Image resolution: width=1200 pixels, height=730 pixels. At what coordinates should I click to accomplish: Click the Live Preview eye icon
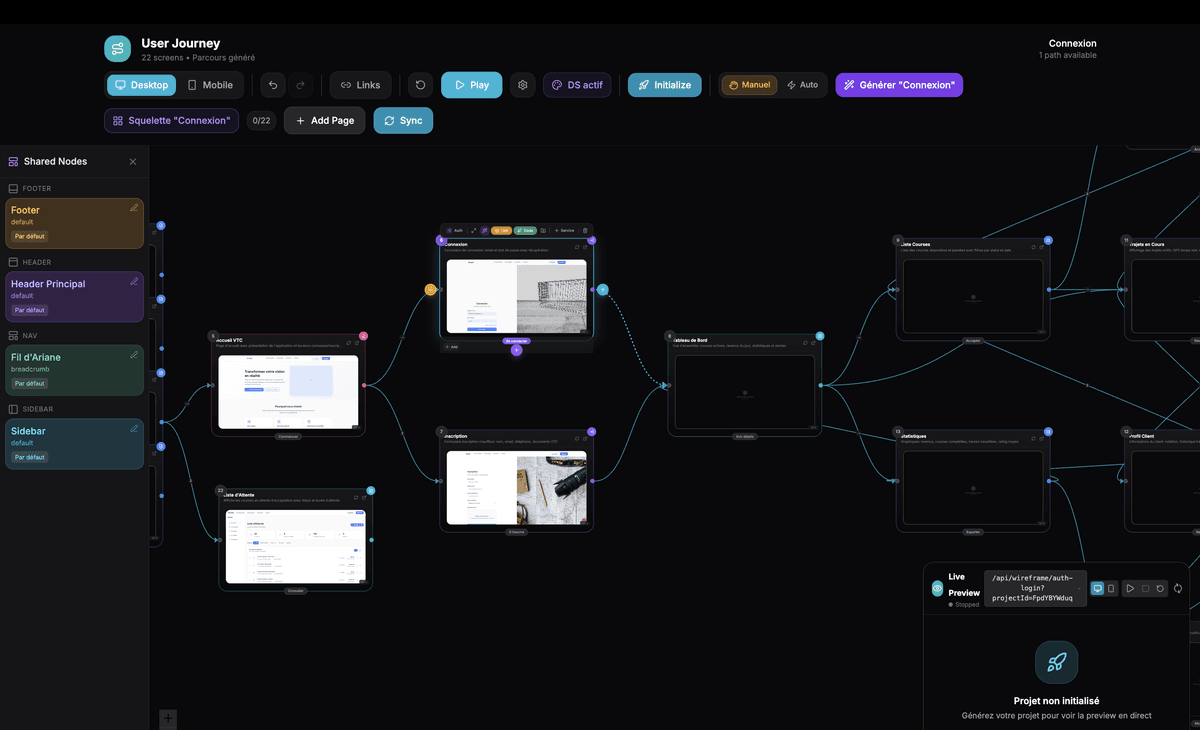[x=937, y=589]
